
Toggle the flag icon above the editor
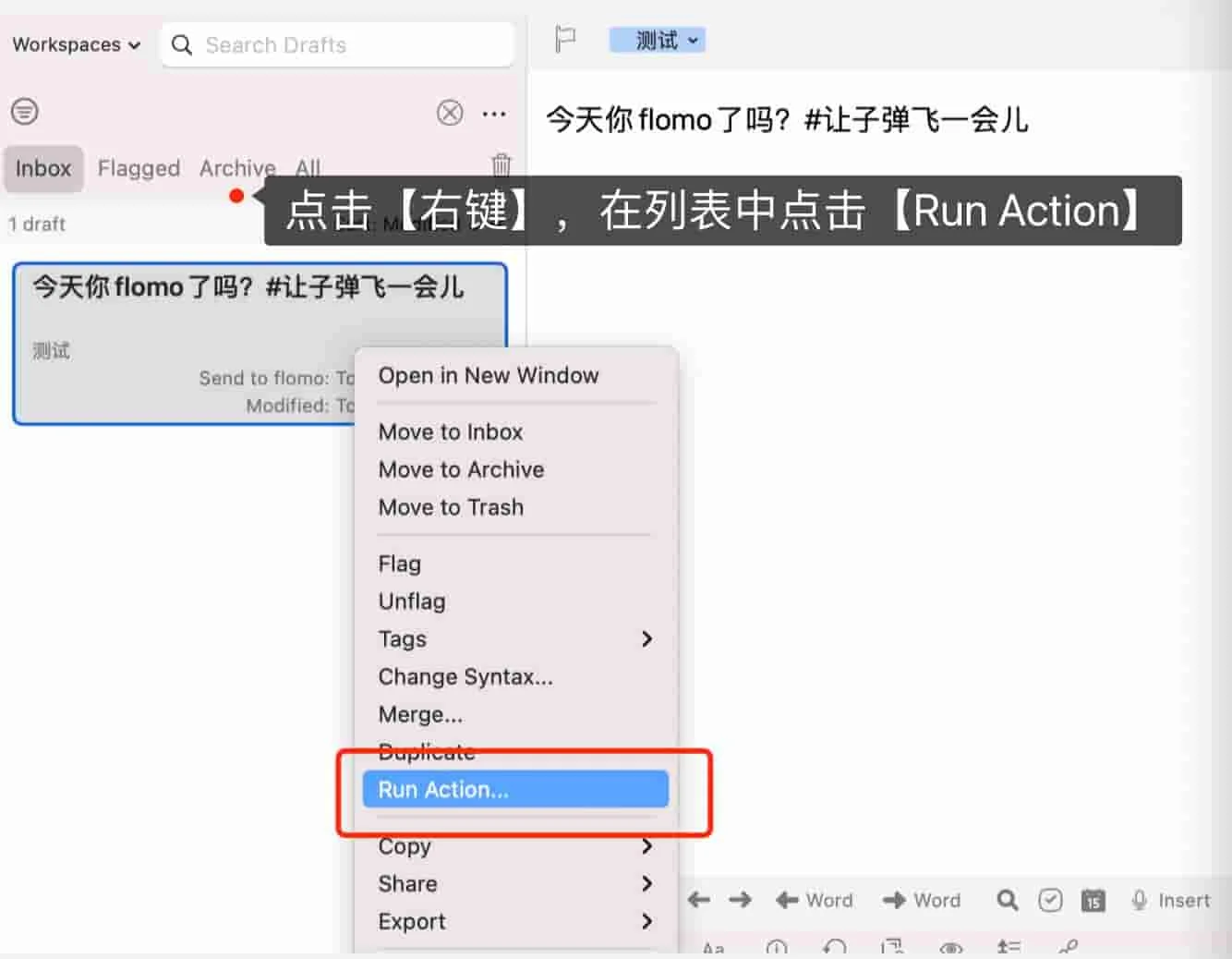pyautogui.click(x=565, y=40)
